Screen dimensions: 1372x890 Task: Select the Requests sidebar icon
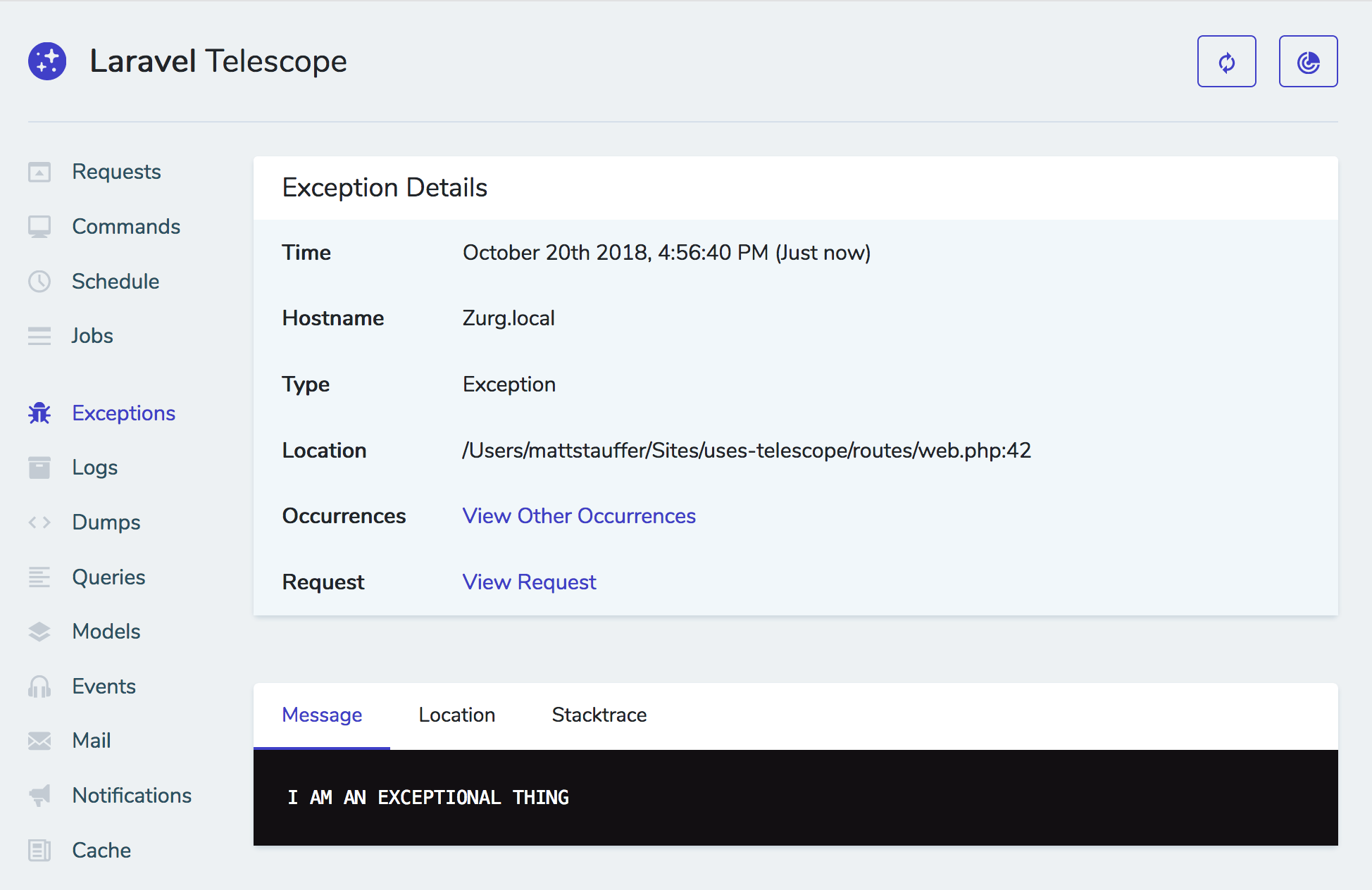coord(39,171)
